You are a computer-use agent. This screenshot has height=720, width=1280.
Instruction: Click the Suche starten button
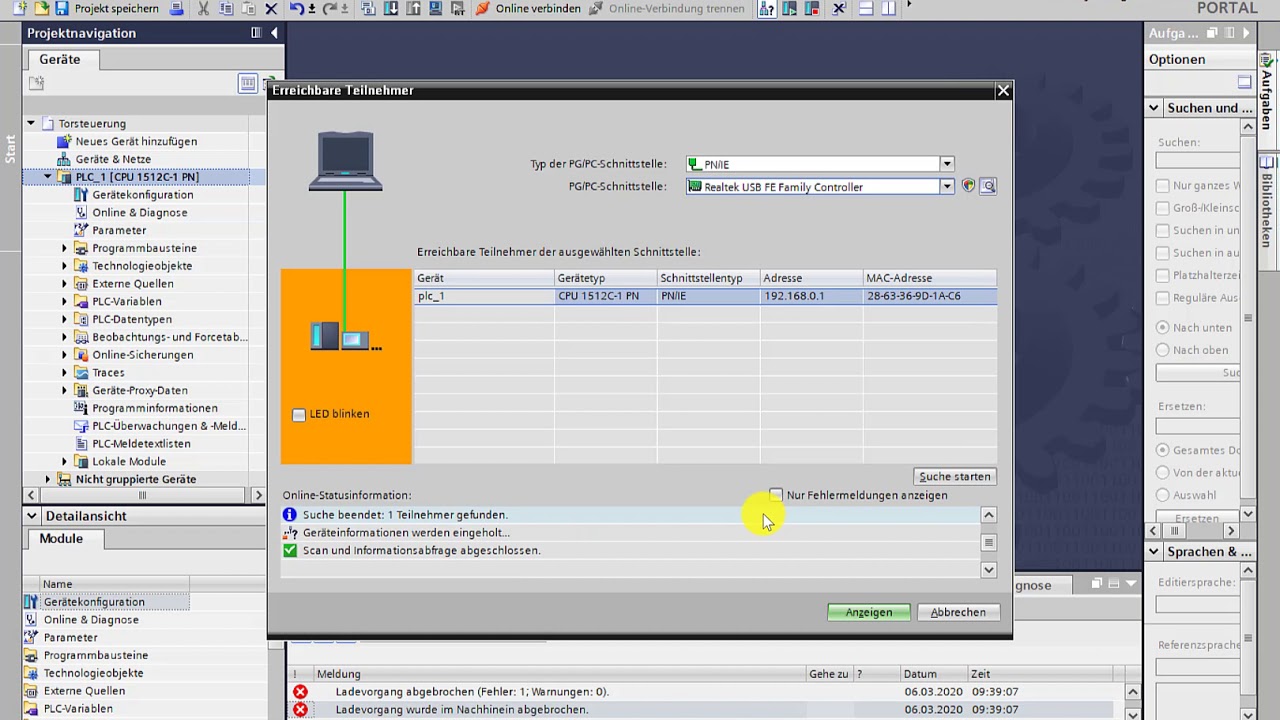[x=955, y=476]
